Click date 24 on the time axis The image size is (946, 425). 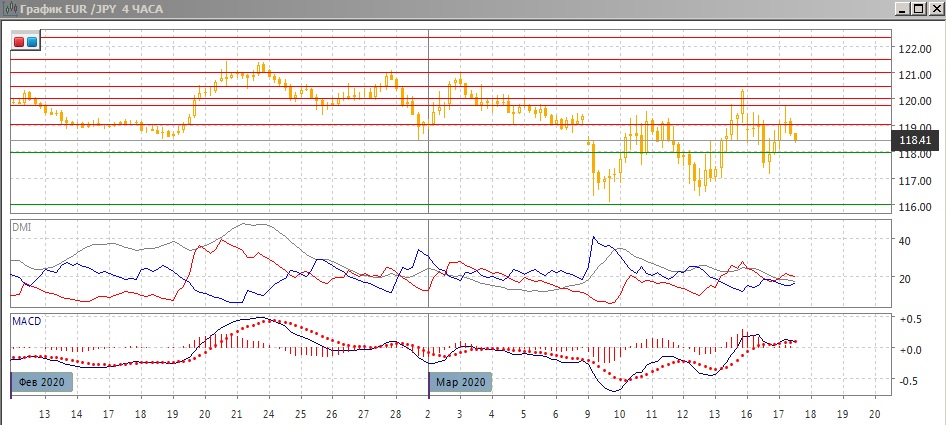tap(268, 413)
